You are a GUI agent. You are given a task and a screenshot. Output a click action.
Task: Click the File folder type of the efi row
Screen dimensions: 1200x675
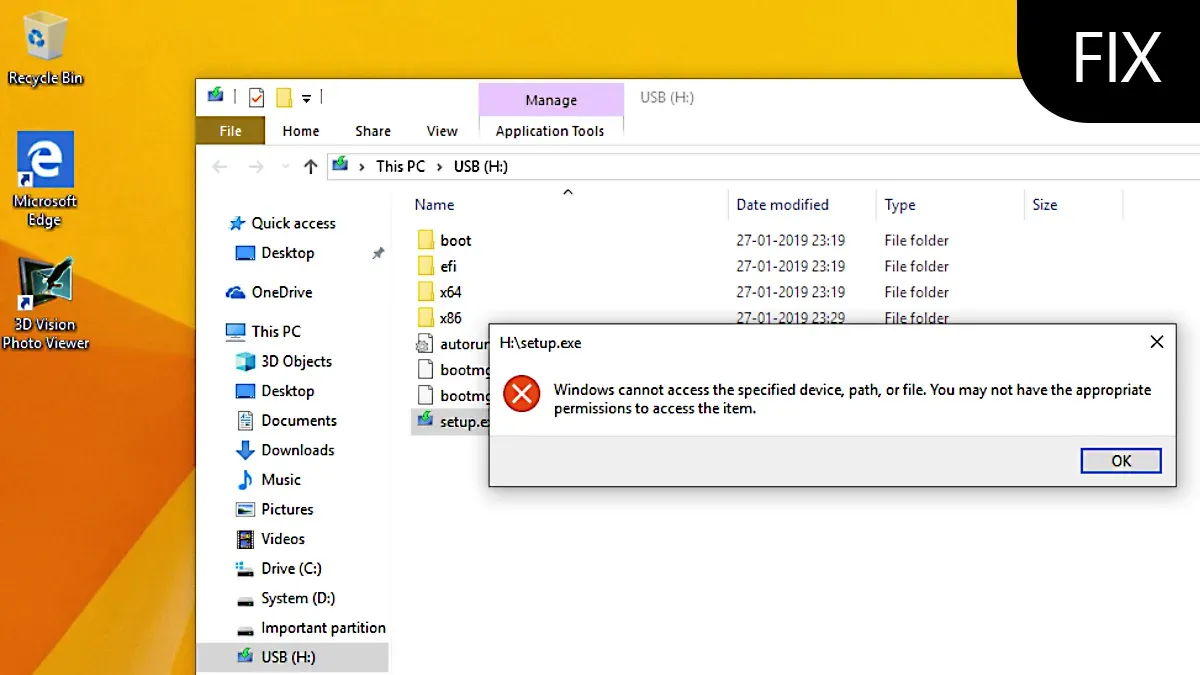pos(916,266)
